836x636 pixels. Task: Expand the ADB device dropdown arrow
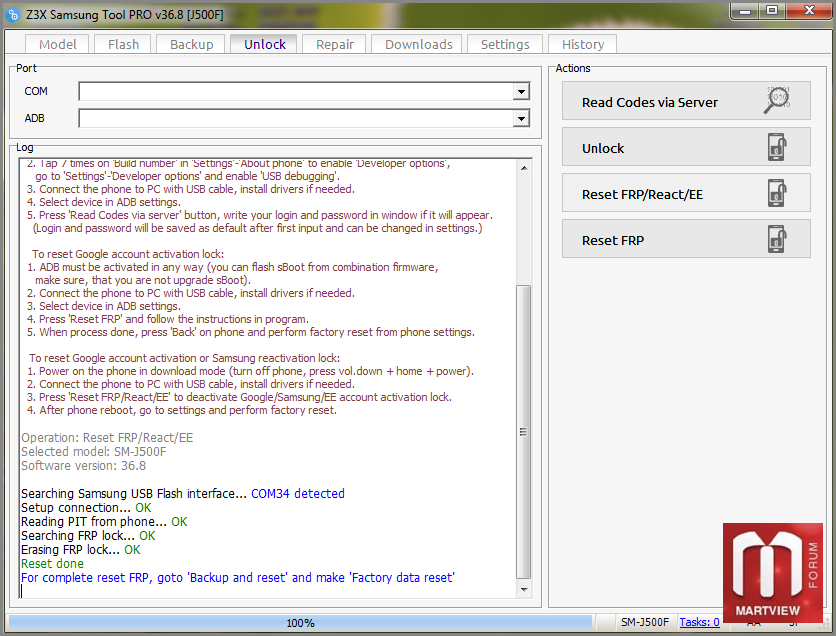click(x=521, y=118)
